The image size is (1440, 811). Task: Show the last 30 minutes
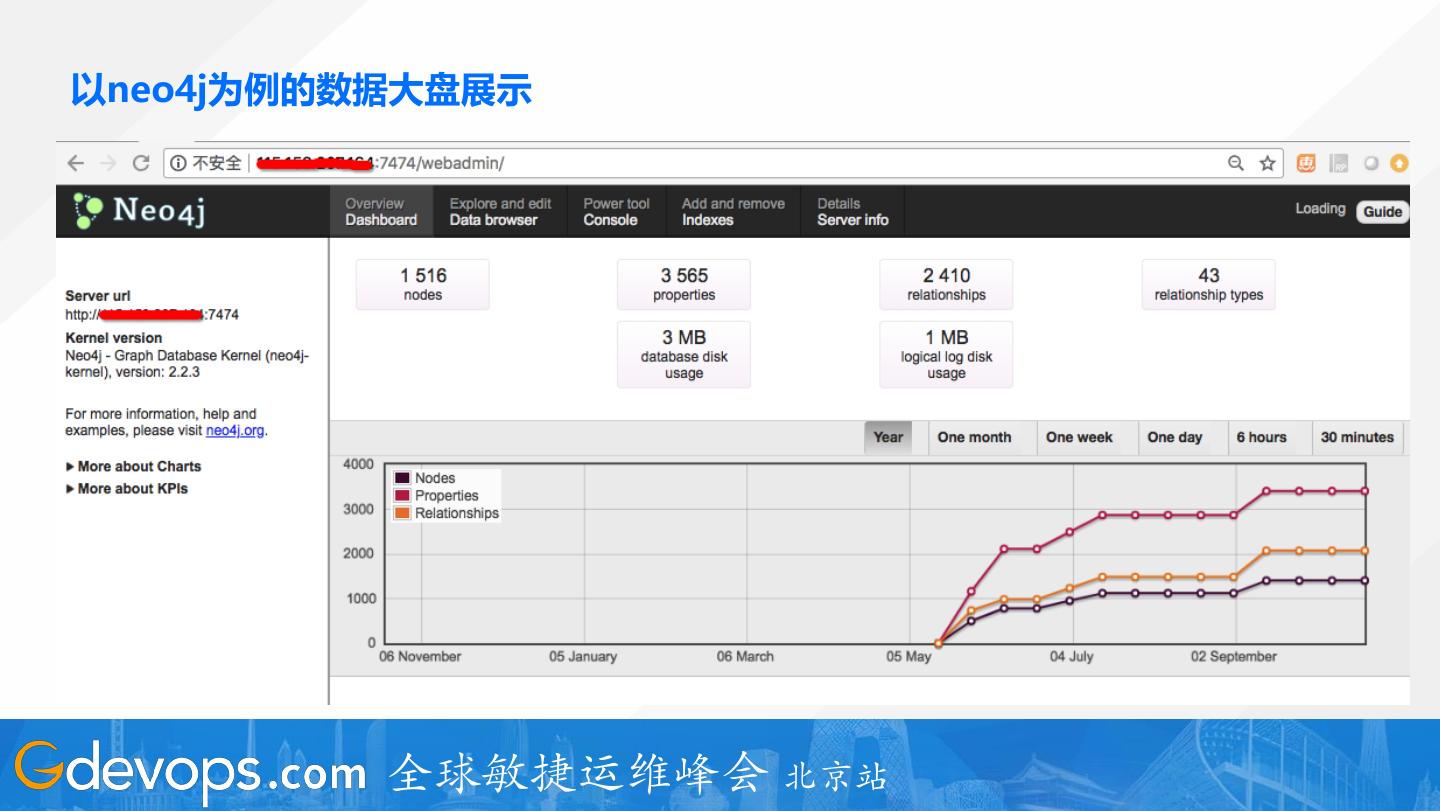pos(1357,437)
